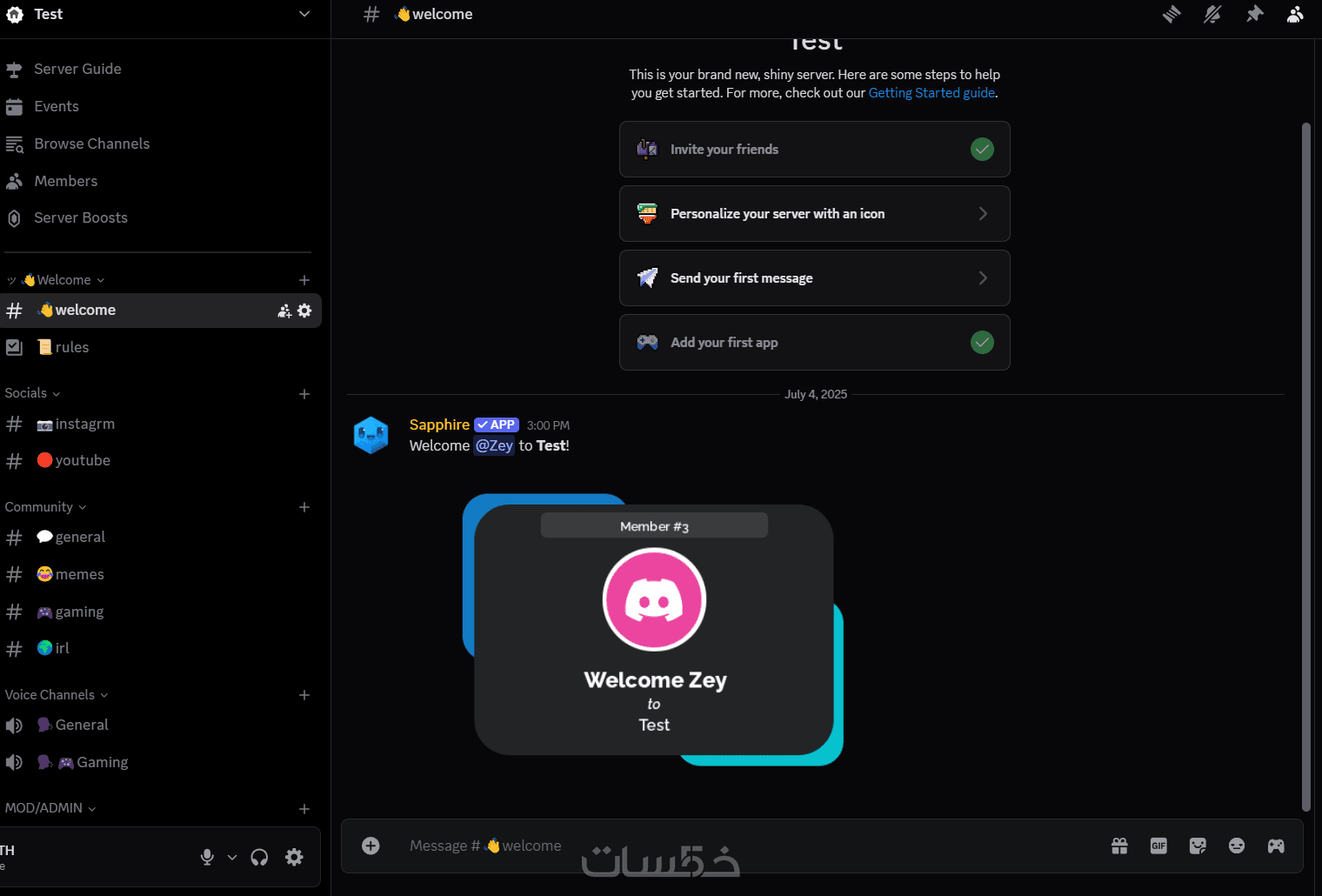
Task: Click the Getting Started guide link
Action: coord(931,93)
